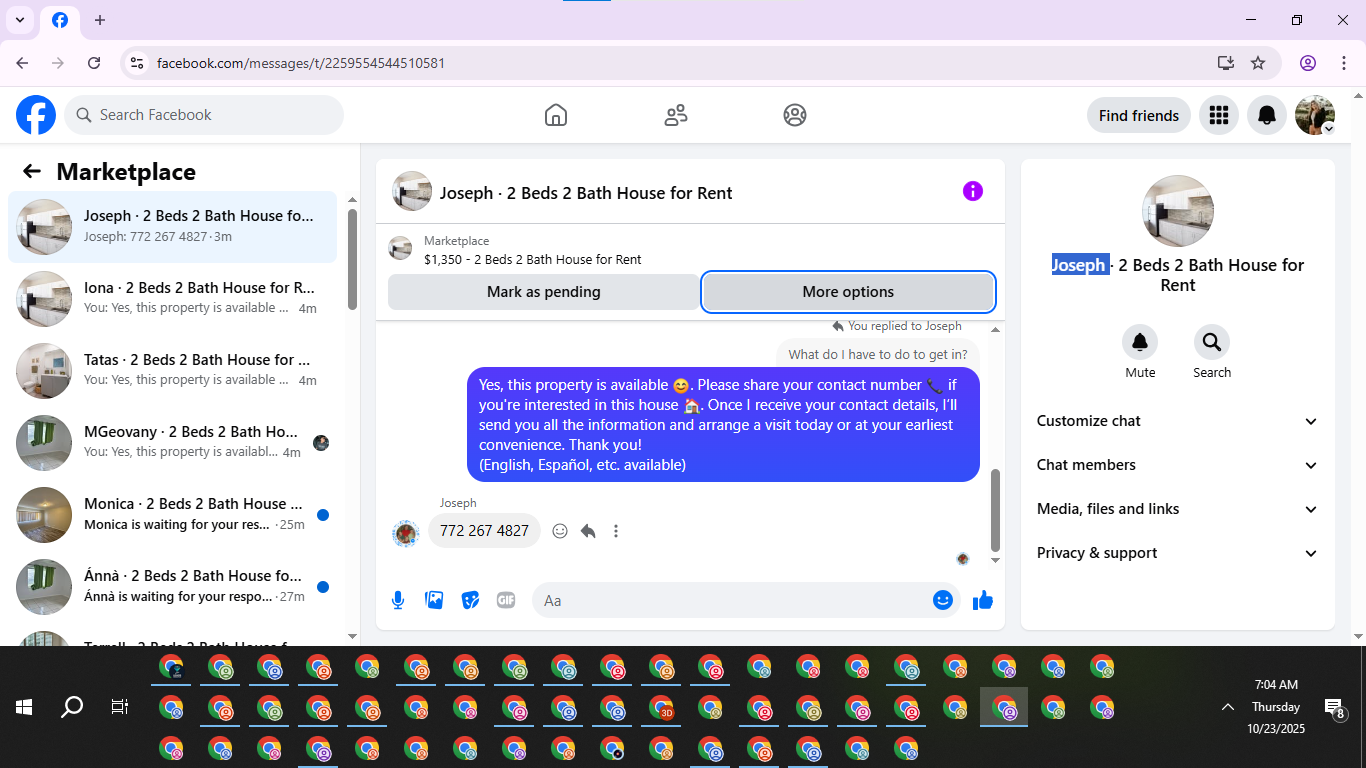Send a voice clip microphone icon
The height and width of the screenshot is (768, 1366).
pyautogui.click(x=398, y=600)
